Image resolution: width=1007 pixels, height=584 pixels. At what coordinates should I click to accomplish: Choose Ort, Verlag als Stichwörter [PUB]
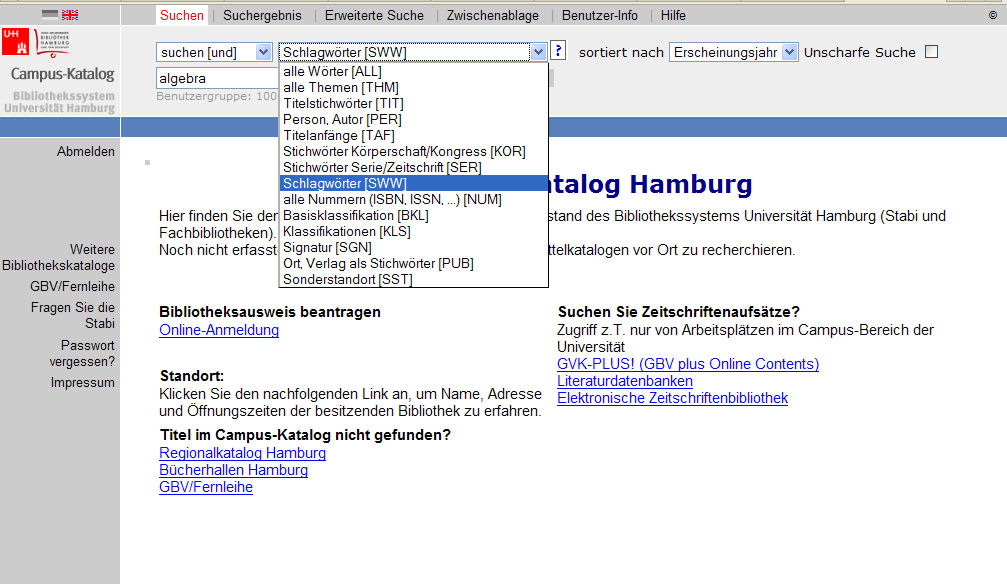coord(414,263)
